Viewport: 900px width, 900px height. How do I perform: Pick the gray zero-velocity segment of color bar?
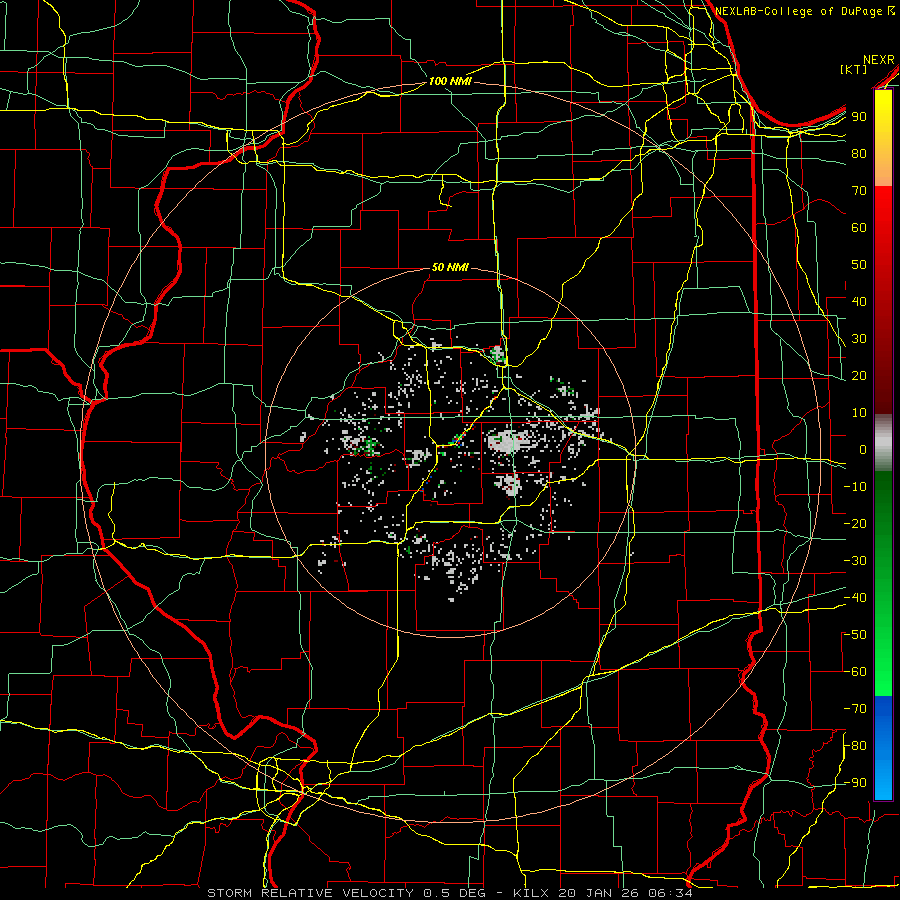[883, 442]
